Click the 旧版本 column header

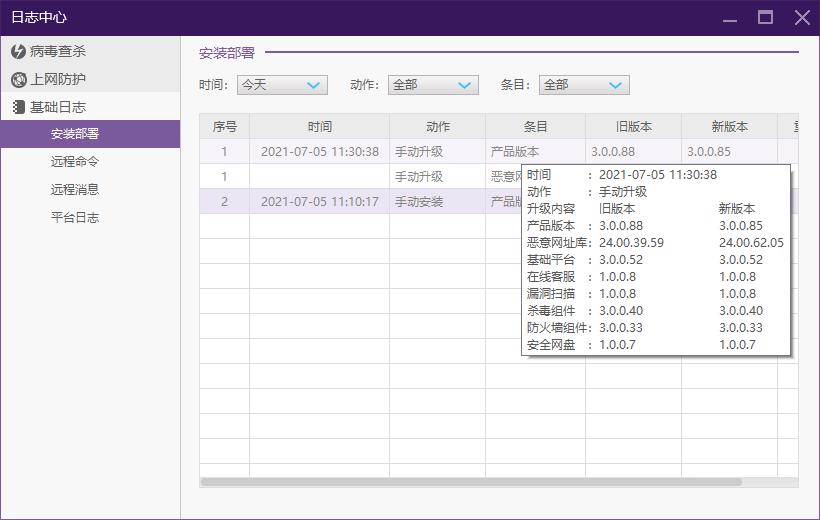(x=633, y=127)
